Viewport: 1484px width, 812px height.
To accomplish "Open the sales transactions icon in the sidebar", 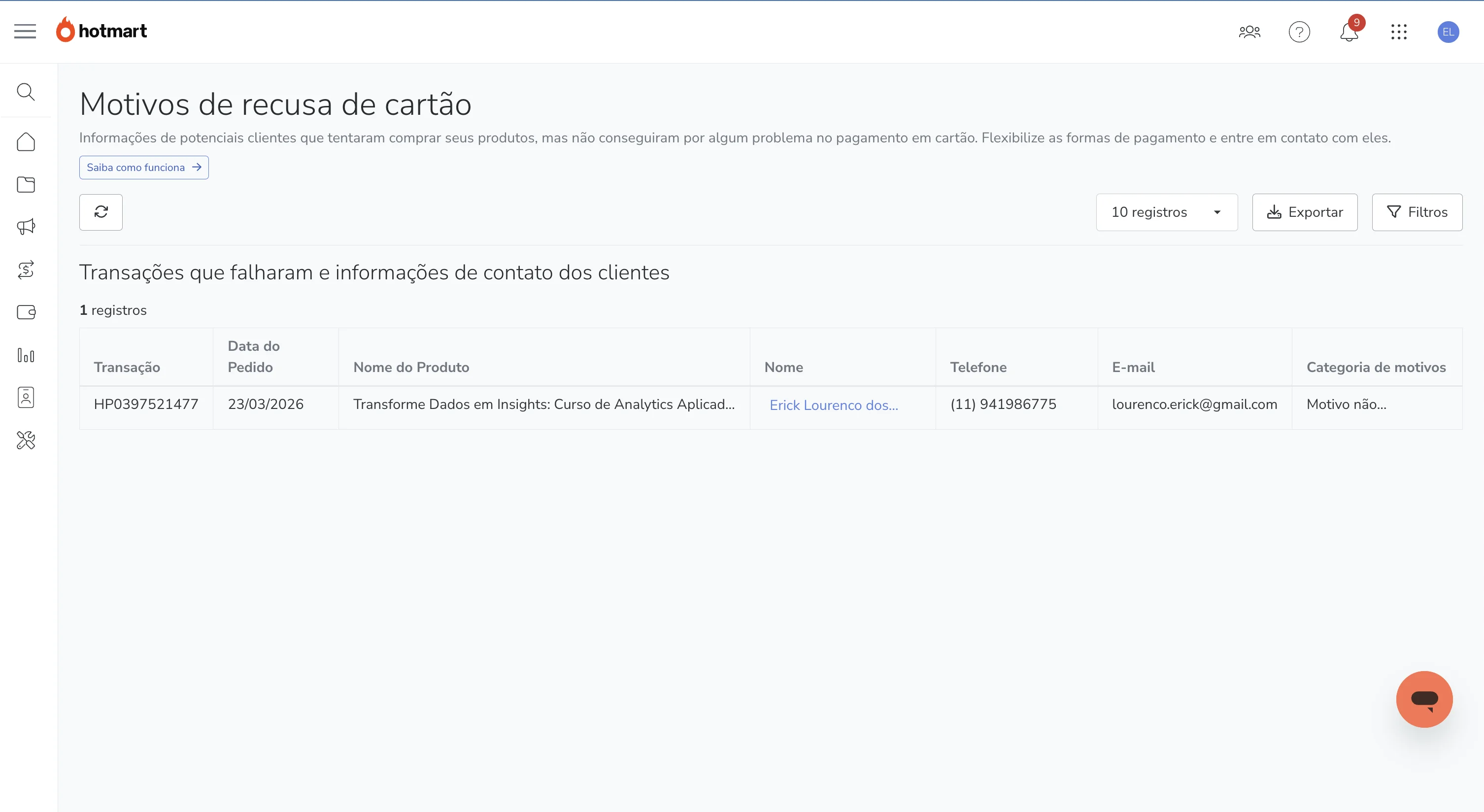I will (26, 270).
